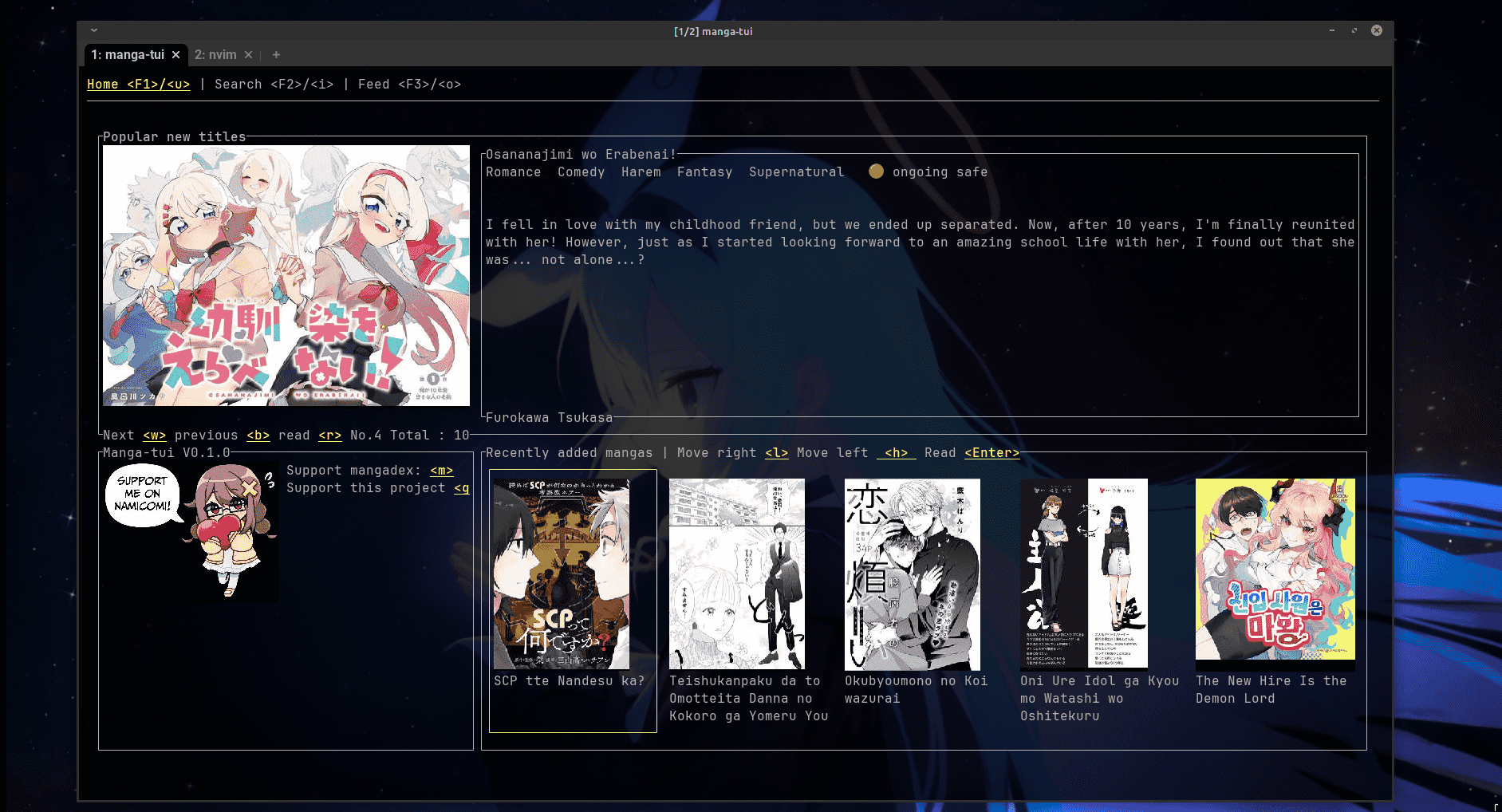
Task: Click the Recently added mangas heading
Action: tap(570, 453)
